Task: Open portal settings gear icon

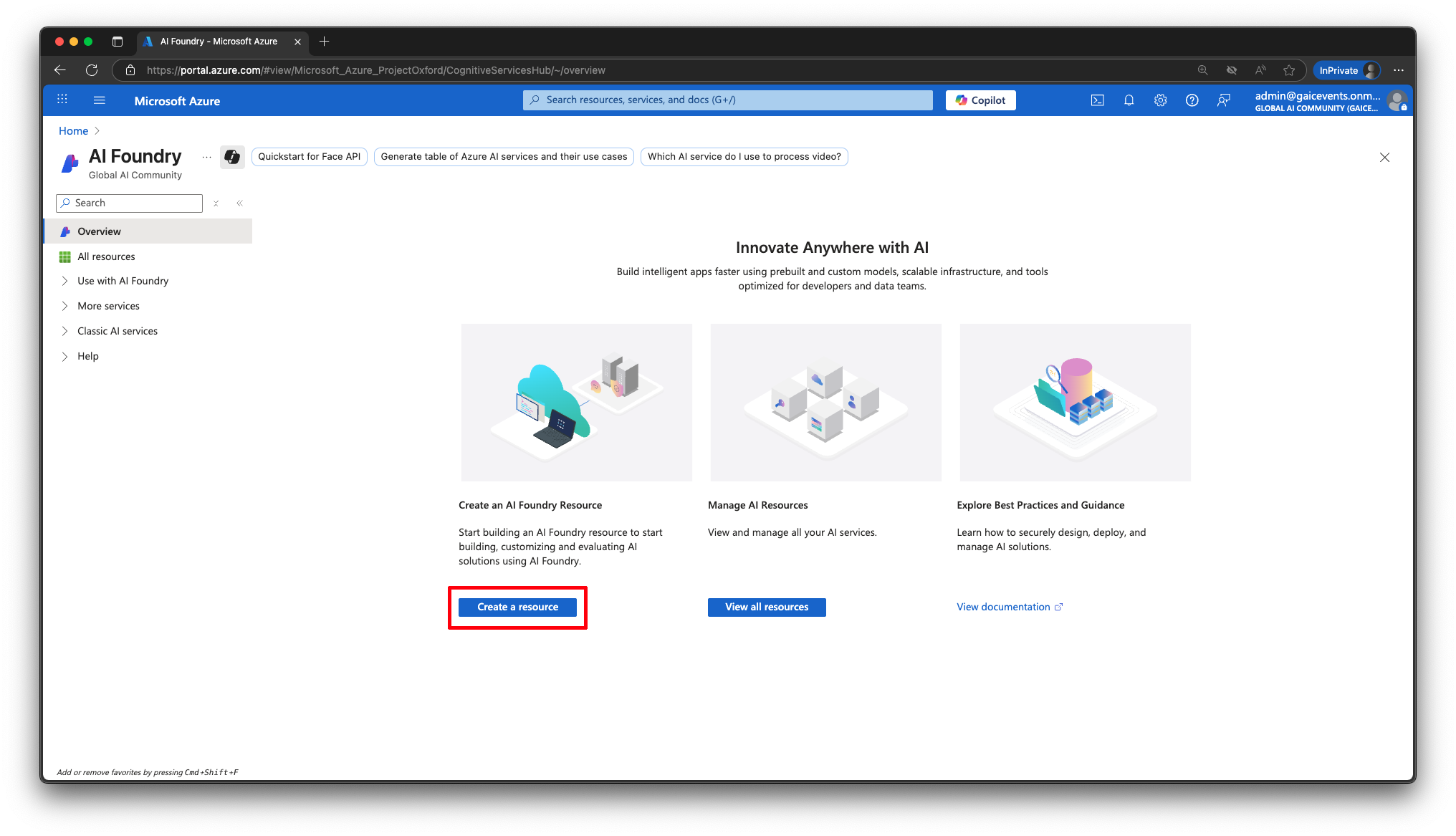Action: tap(1160, 100)
